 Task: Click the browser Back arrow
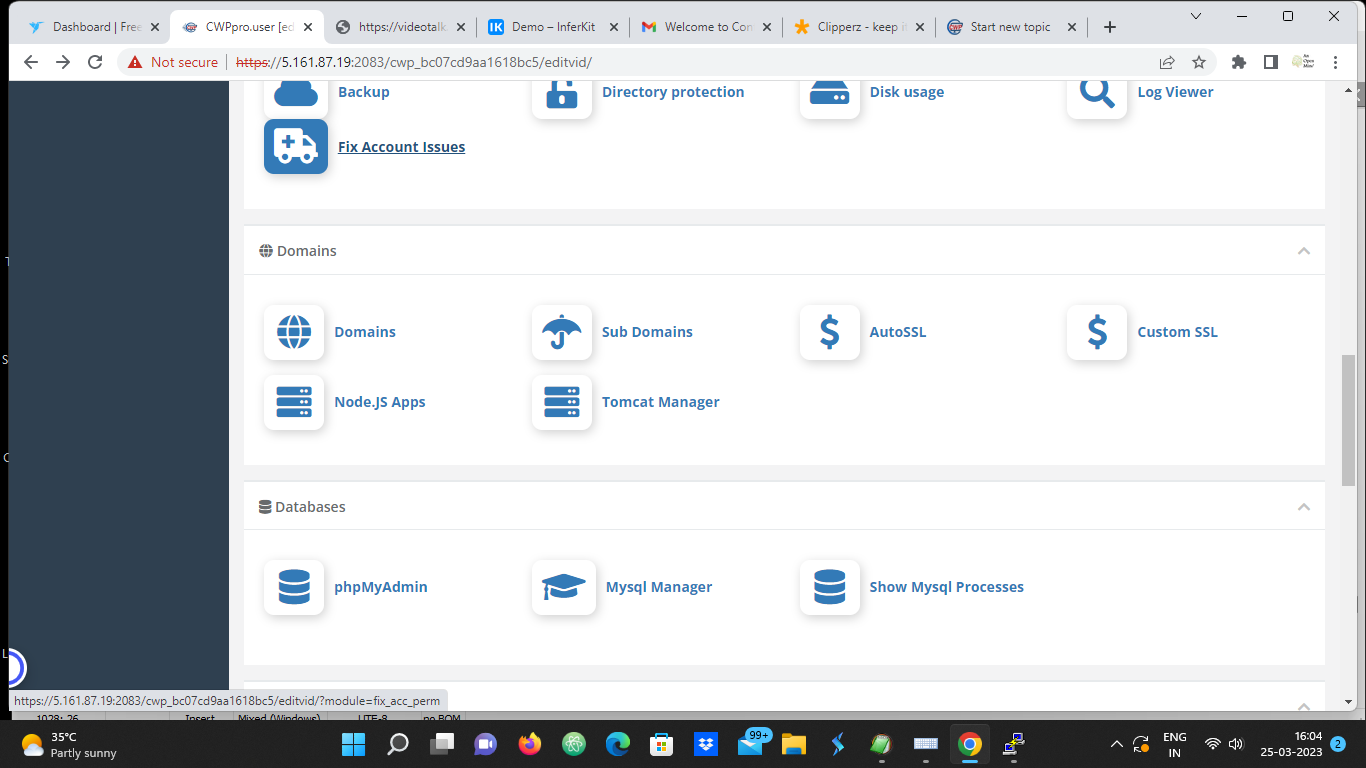[31, 62]
